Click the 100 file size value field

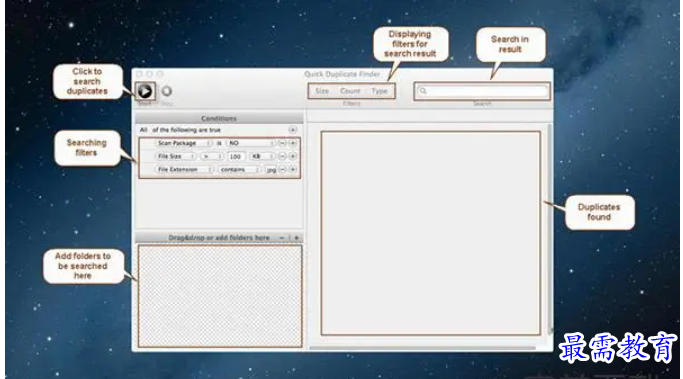236,156
